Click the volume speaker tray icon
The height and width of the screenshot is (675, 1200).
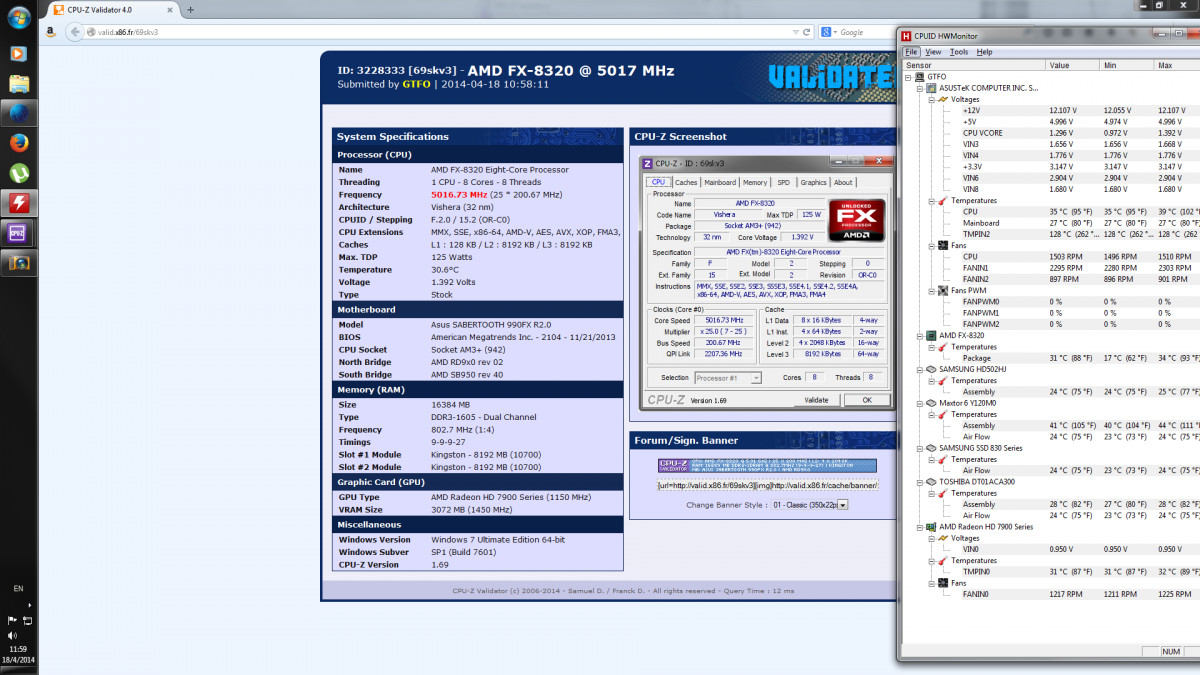coord(12,635)
